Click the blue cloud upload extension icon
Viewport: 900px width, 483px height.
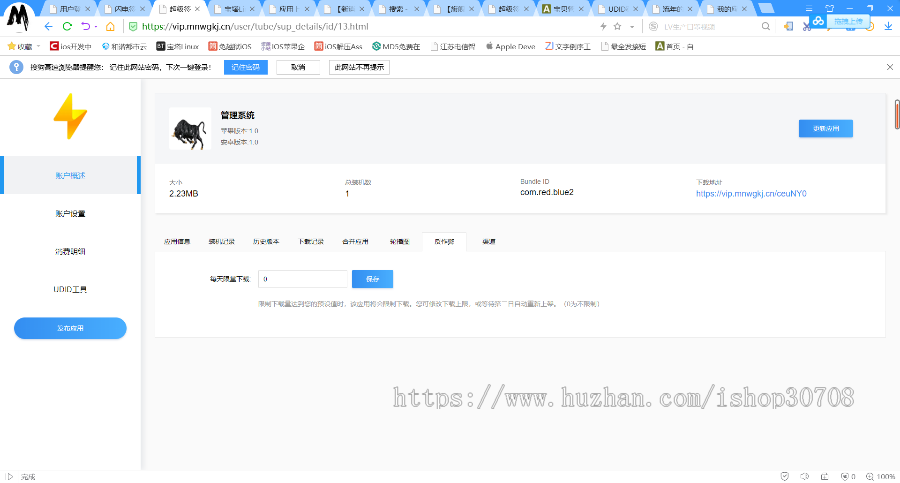coord(818,21)
